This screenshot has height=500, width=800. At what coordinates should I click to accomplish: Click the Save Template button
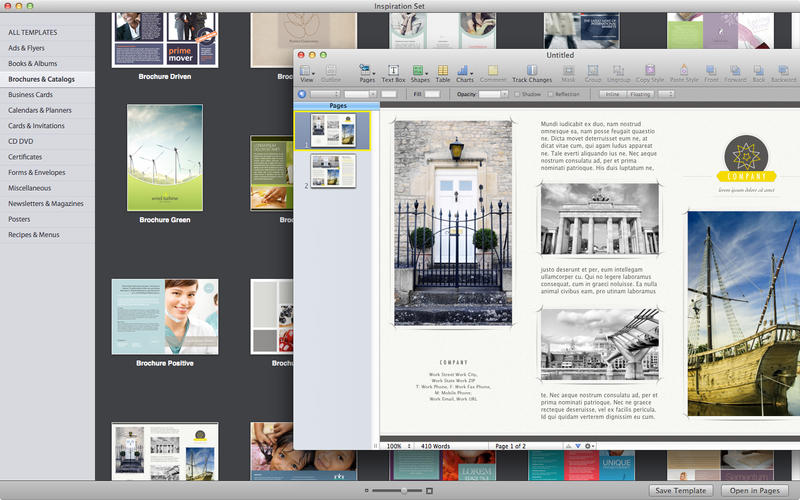click(x=680, y=490)
